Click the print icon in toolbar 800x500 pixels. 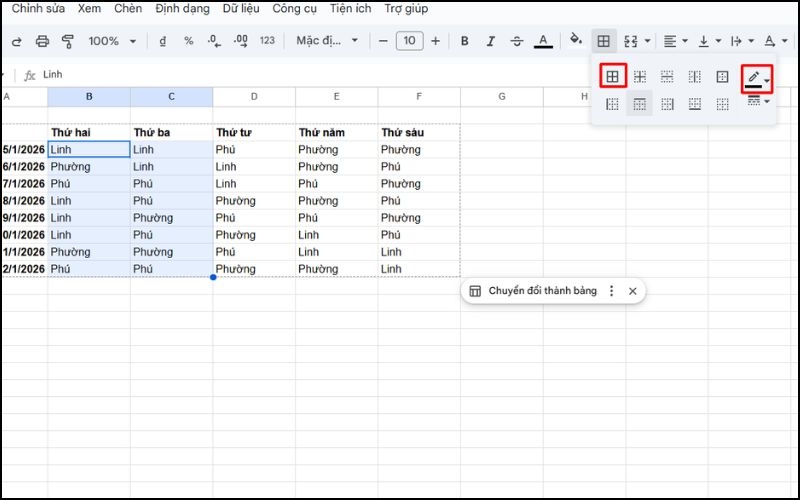click(x=42, y=41)
